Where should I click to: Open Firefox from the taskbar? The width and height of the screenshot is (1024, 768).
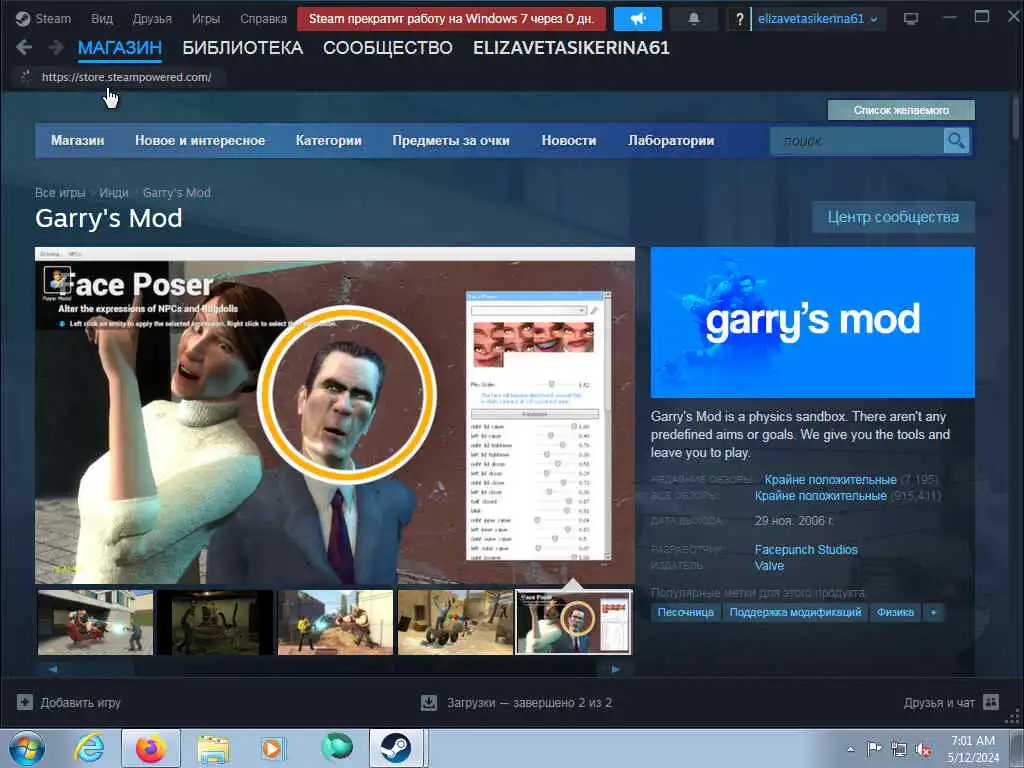point(151,748)
